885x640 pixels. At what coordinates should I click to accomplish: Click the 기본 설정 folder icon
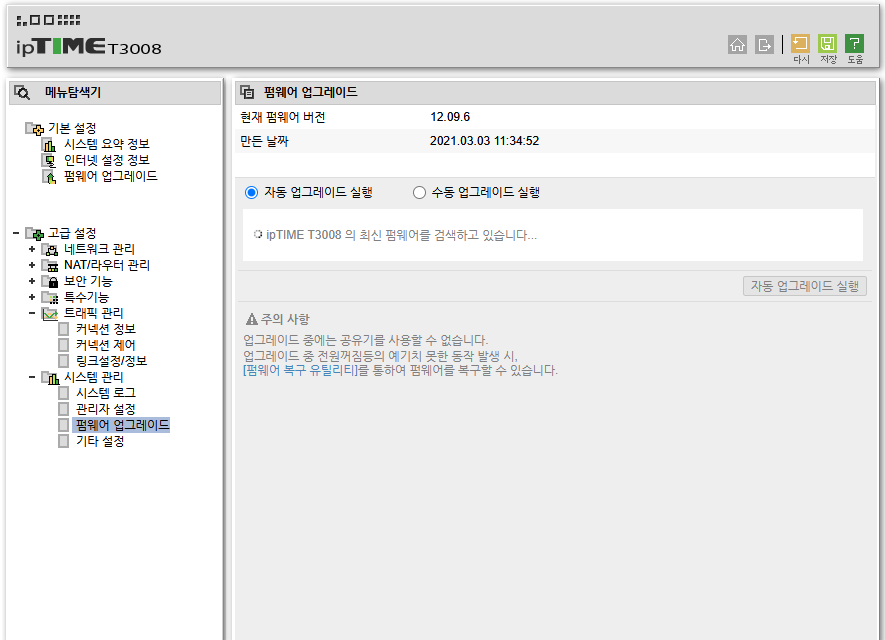[x=34, y=129]
